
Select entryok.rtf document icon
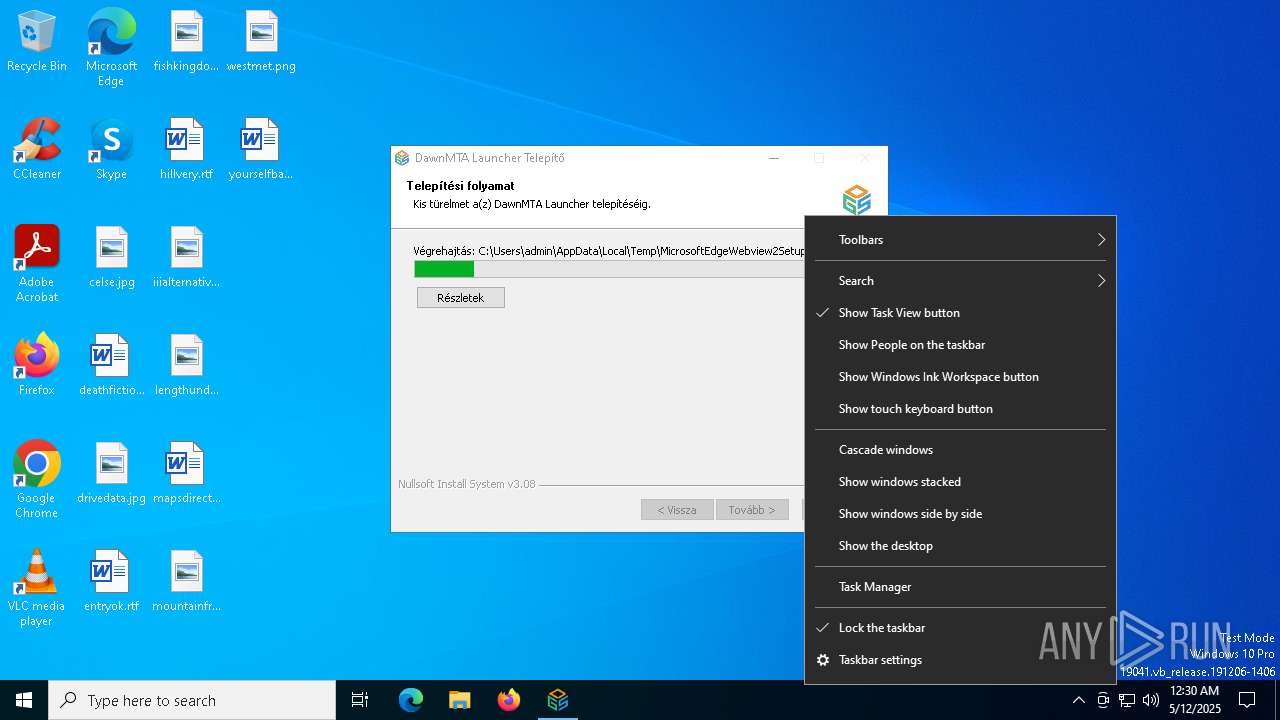point(111,582)
